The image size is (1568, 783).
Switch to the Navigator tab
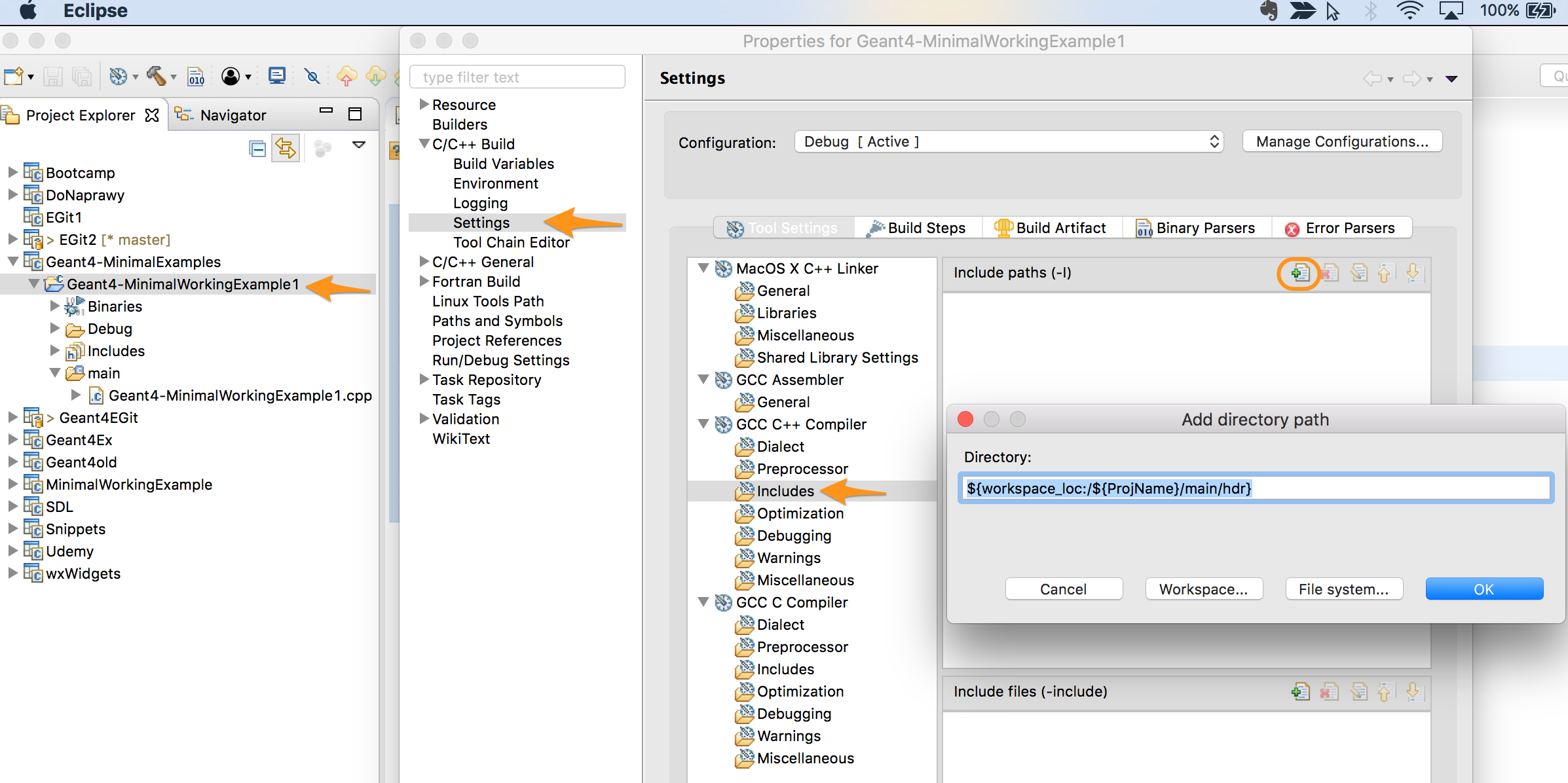coord(233,115)
